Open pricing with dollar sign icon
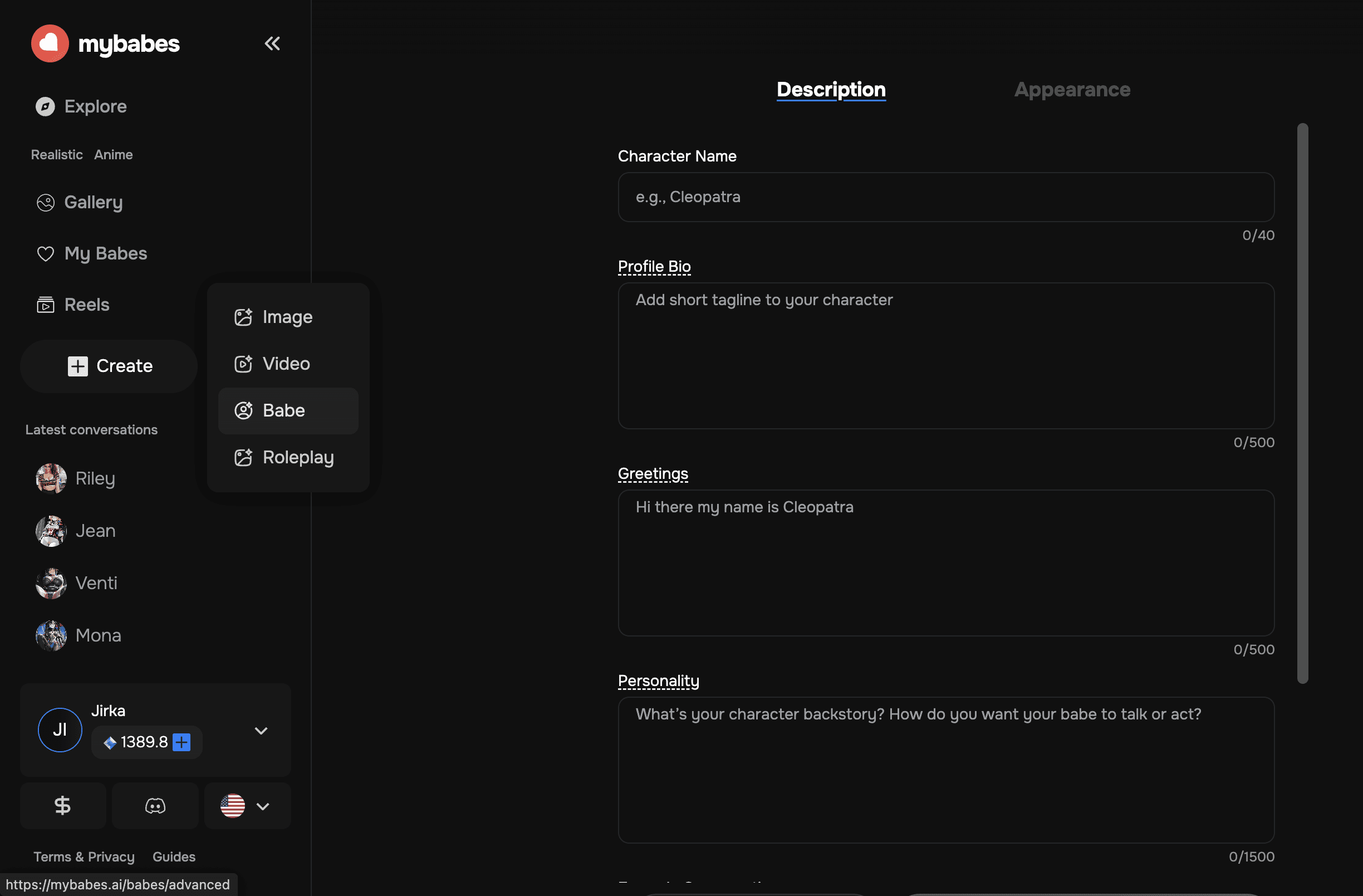1363x896 pixels. [62, 806]
